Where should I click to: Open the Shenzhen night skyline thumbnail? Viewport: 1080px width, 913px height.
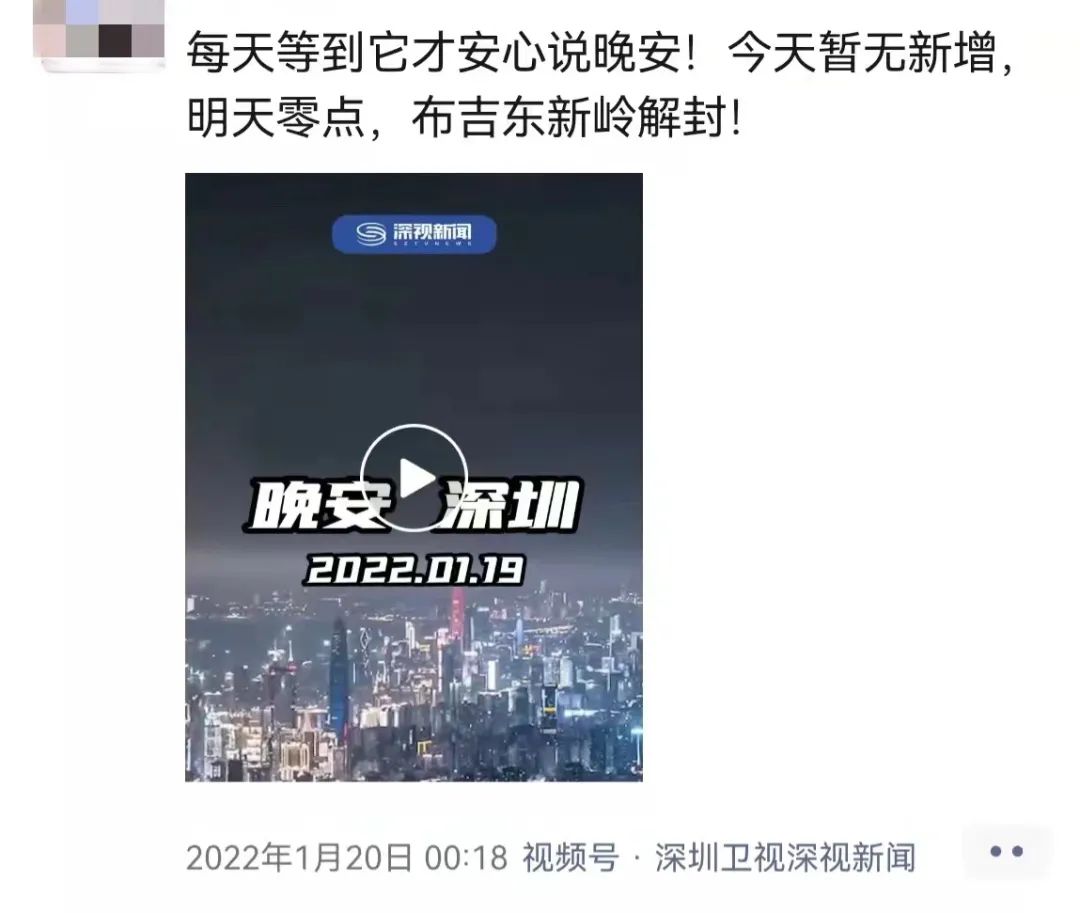tap(414, 477)
